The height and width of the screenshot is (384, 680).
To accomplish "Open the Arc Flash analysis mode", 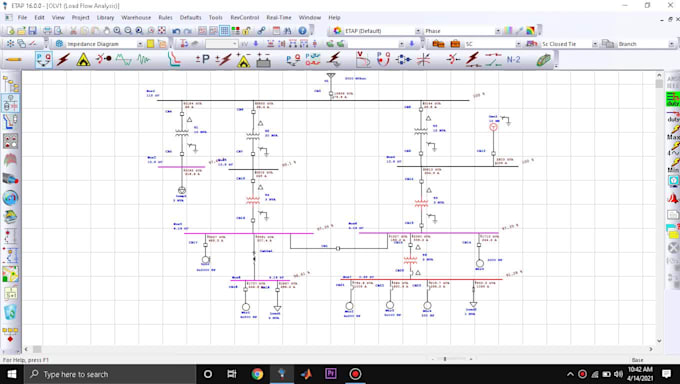I will tap(83, 59).
